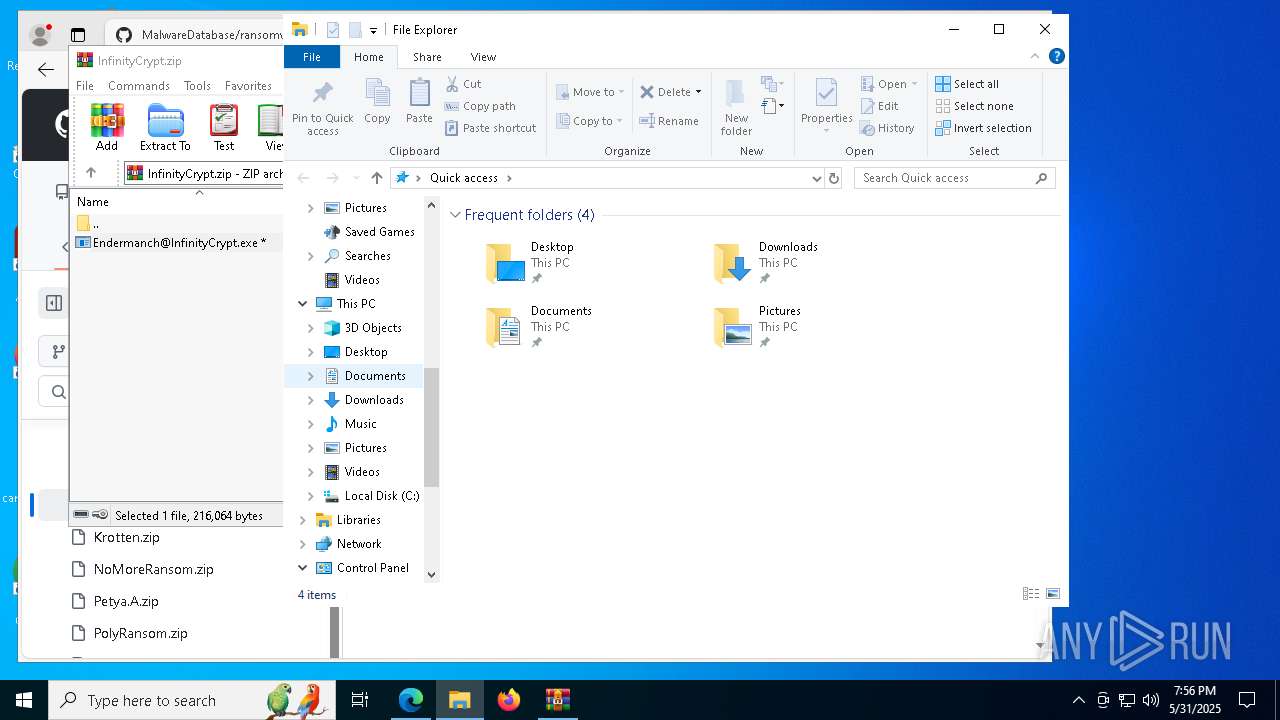Screen dimensions: 1280x720
Task: Click the Paste ribbon icon
Action: [x=419, y=101]
